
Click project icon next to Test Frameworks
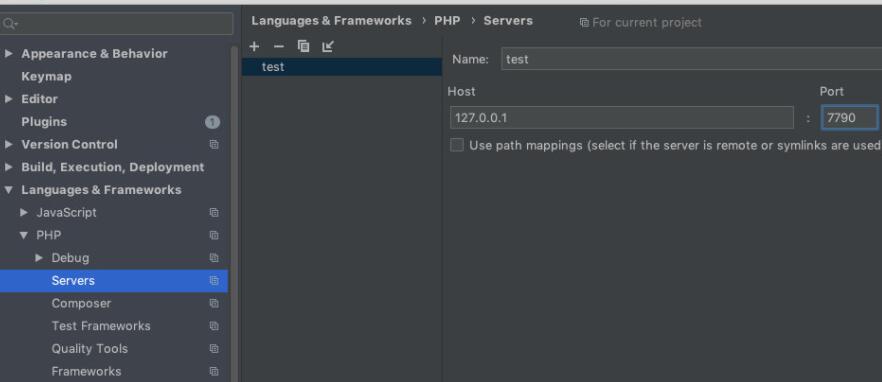(214, 326)
